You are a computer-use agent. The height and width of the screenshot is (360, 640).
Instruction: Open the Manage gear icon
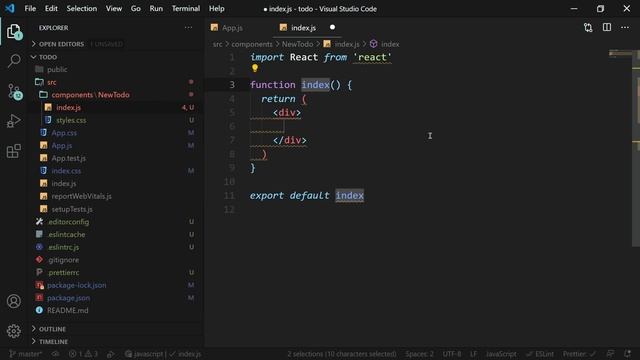pyautogui.click(x=14, y=331)
